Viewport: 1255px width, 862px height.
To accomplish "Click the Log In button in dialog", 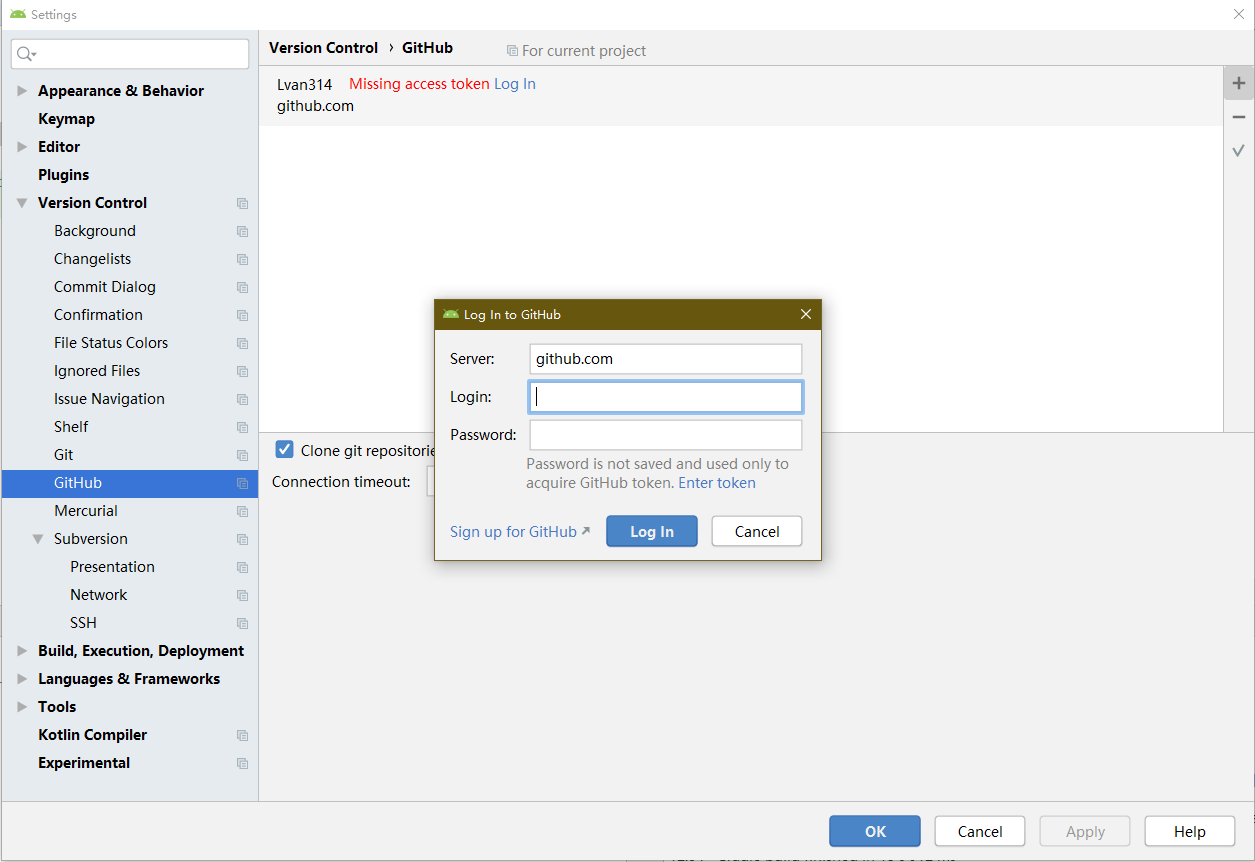I will pyautogui.click(x=652, y=532).
